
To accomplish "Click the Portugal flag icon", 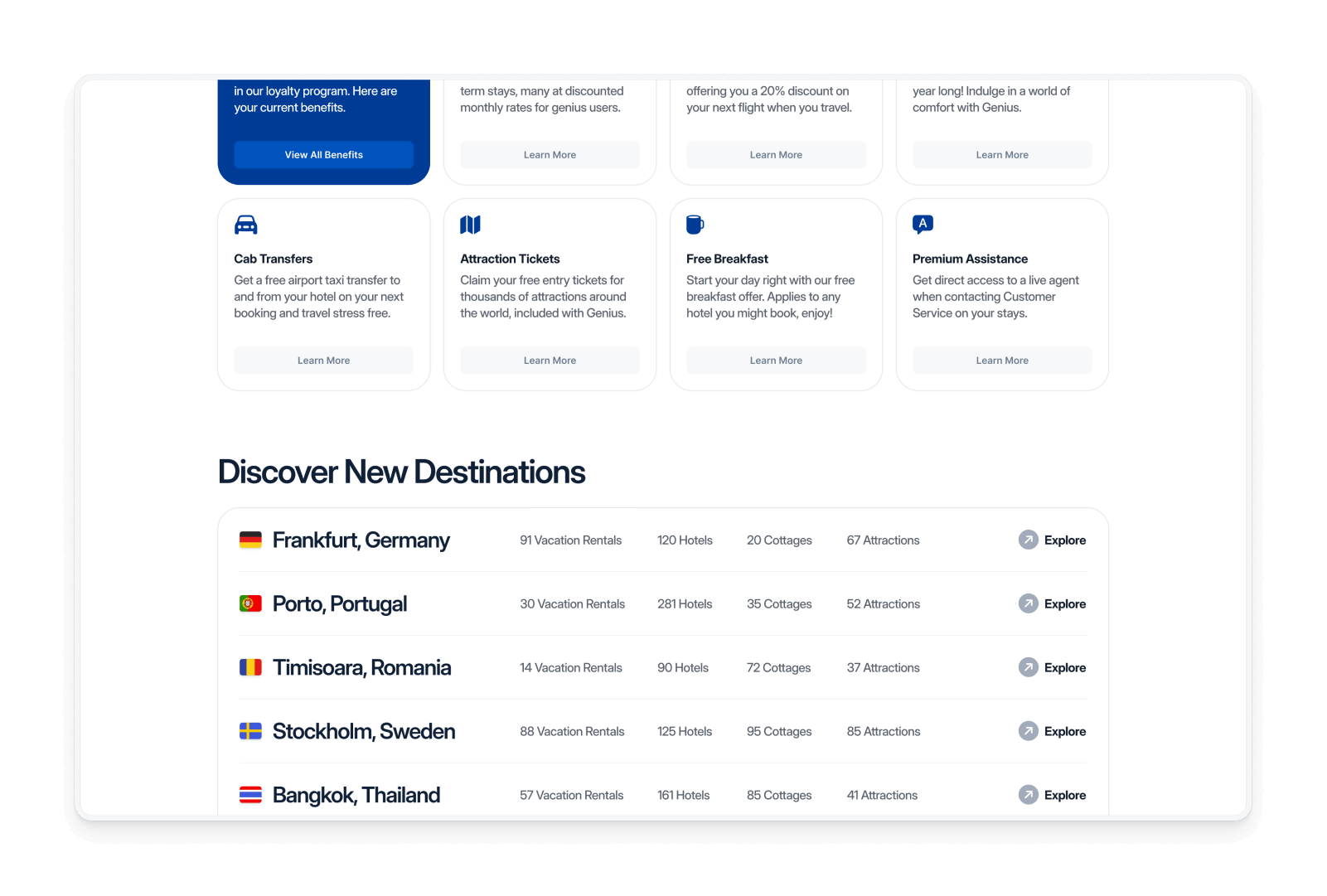I will click(x=250, y=604).
